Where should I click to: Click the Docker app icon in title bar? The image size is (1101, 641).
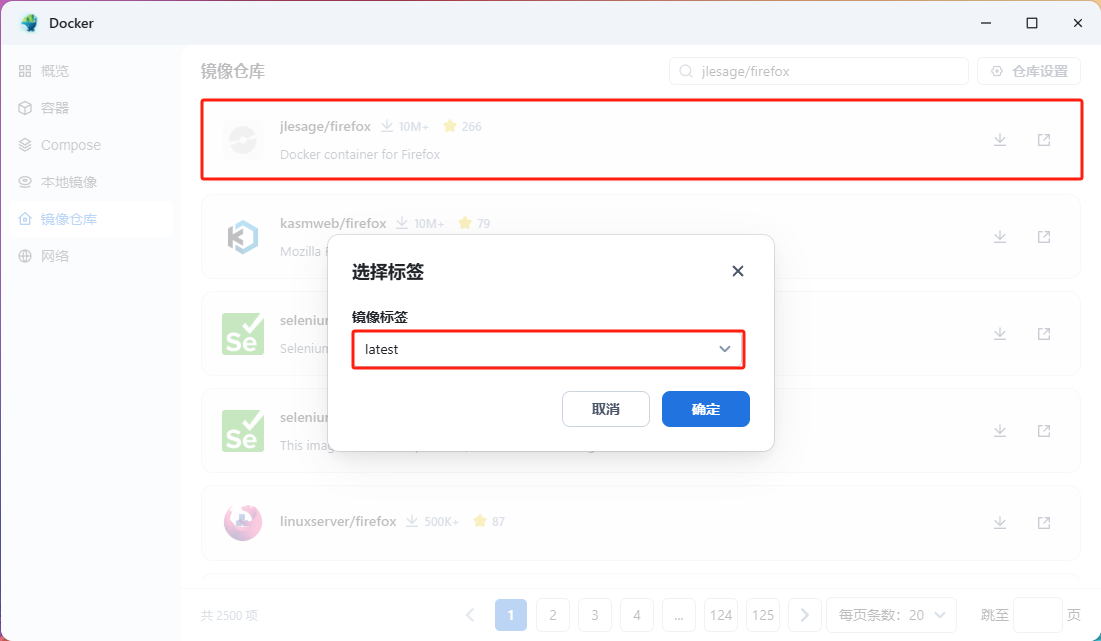(x=29, y=23)
